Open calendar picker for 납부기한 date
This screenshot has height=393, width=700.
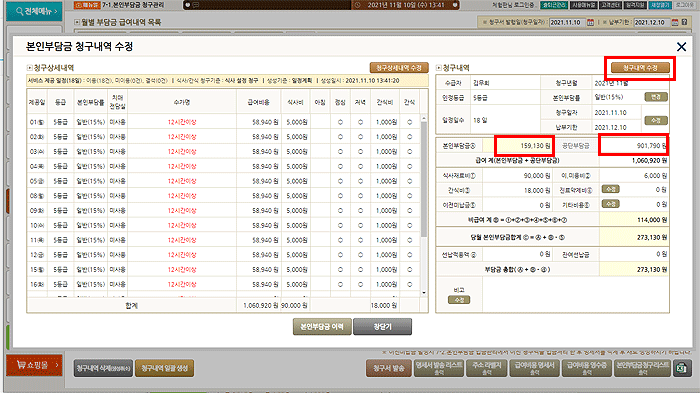tap(675, 22)
